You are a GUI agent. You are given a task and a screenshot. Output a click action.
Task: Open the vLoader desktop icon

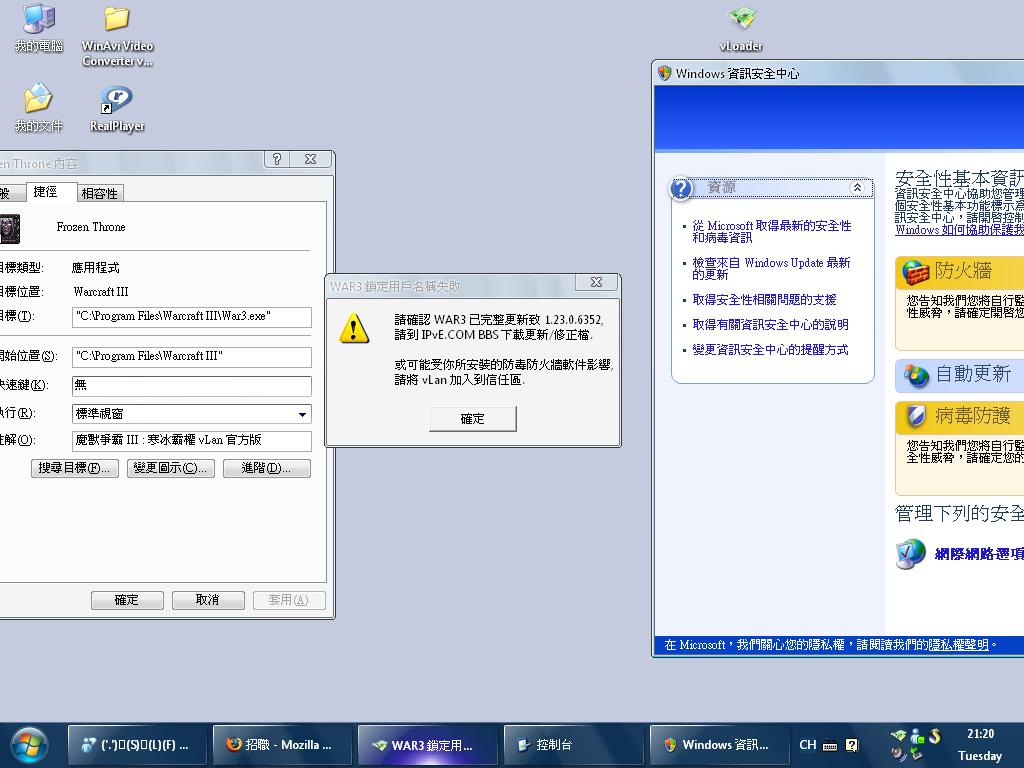tap(741, 20)
